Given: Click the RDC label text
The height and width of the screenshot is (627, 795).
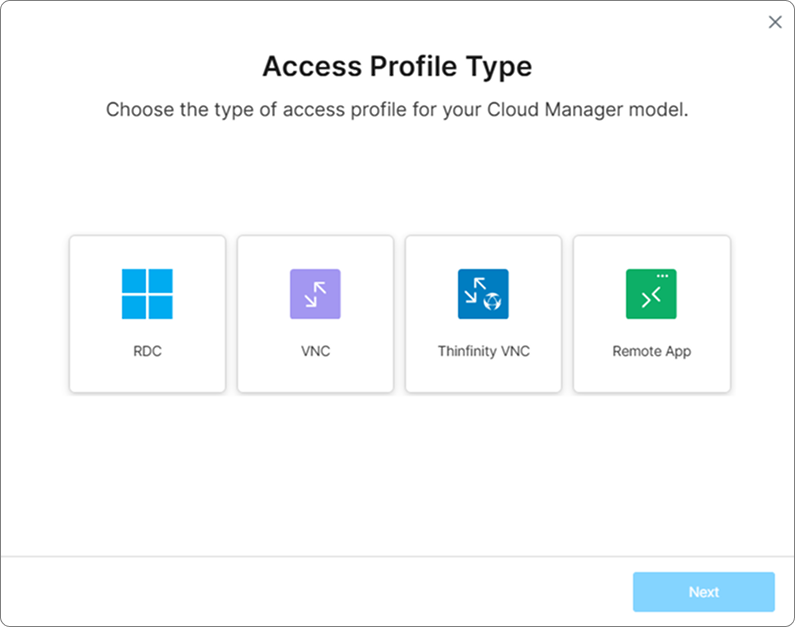Looking at the screenshot, I should (x=148, y=351).
